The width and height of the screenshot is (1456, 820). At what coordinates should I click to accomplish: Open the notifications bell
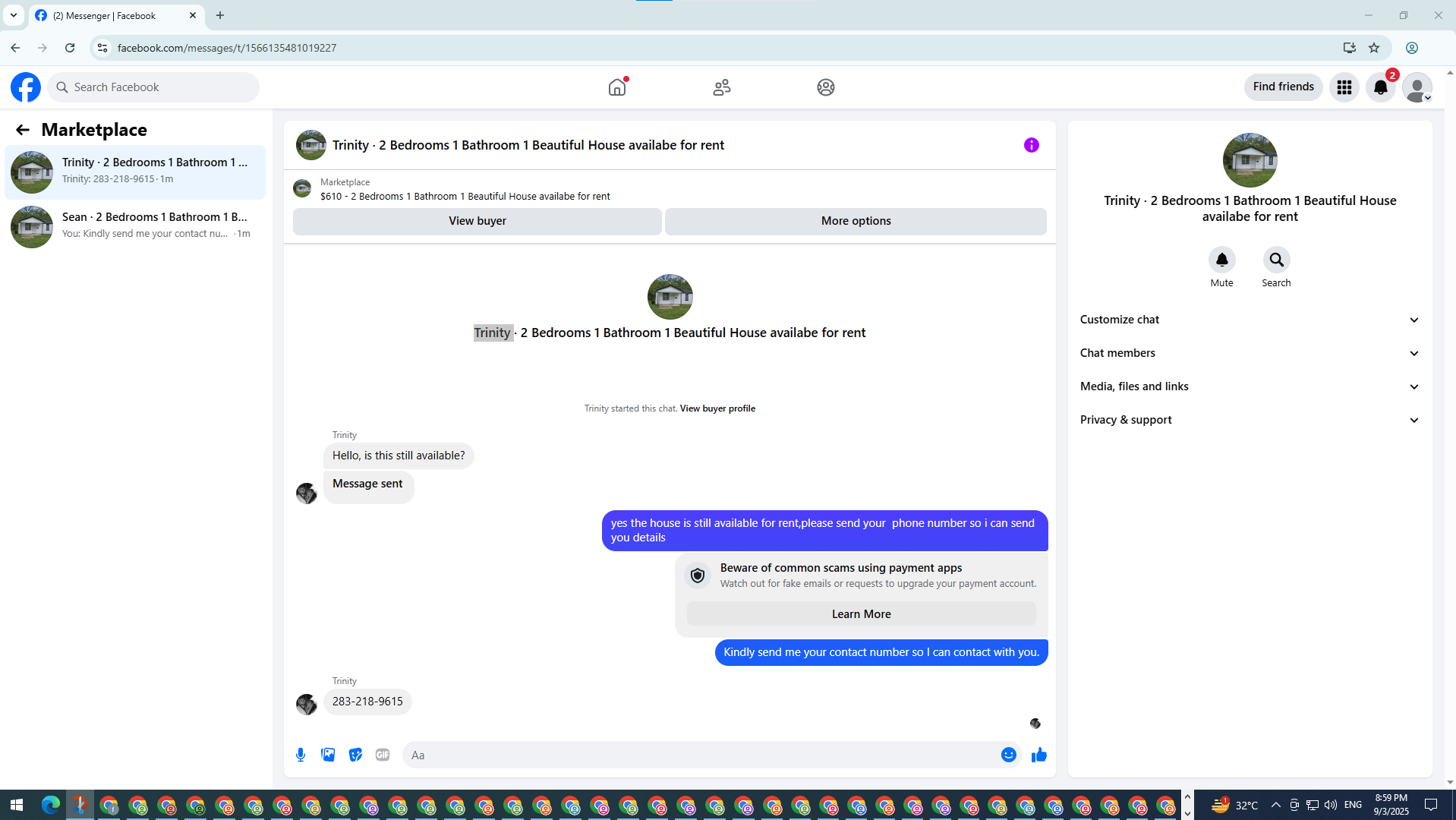click(1381, 87)
